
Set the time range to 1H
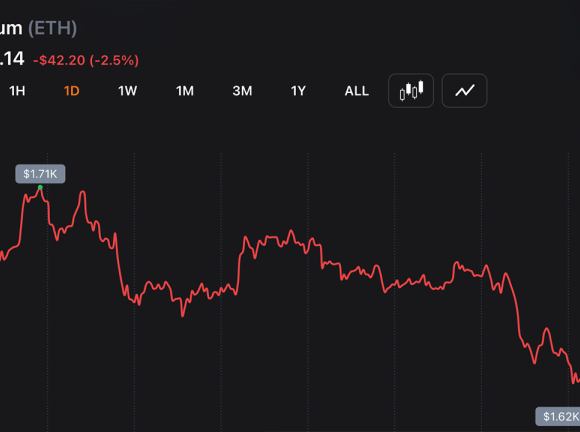17,91
